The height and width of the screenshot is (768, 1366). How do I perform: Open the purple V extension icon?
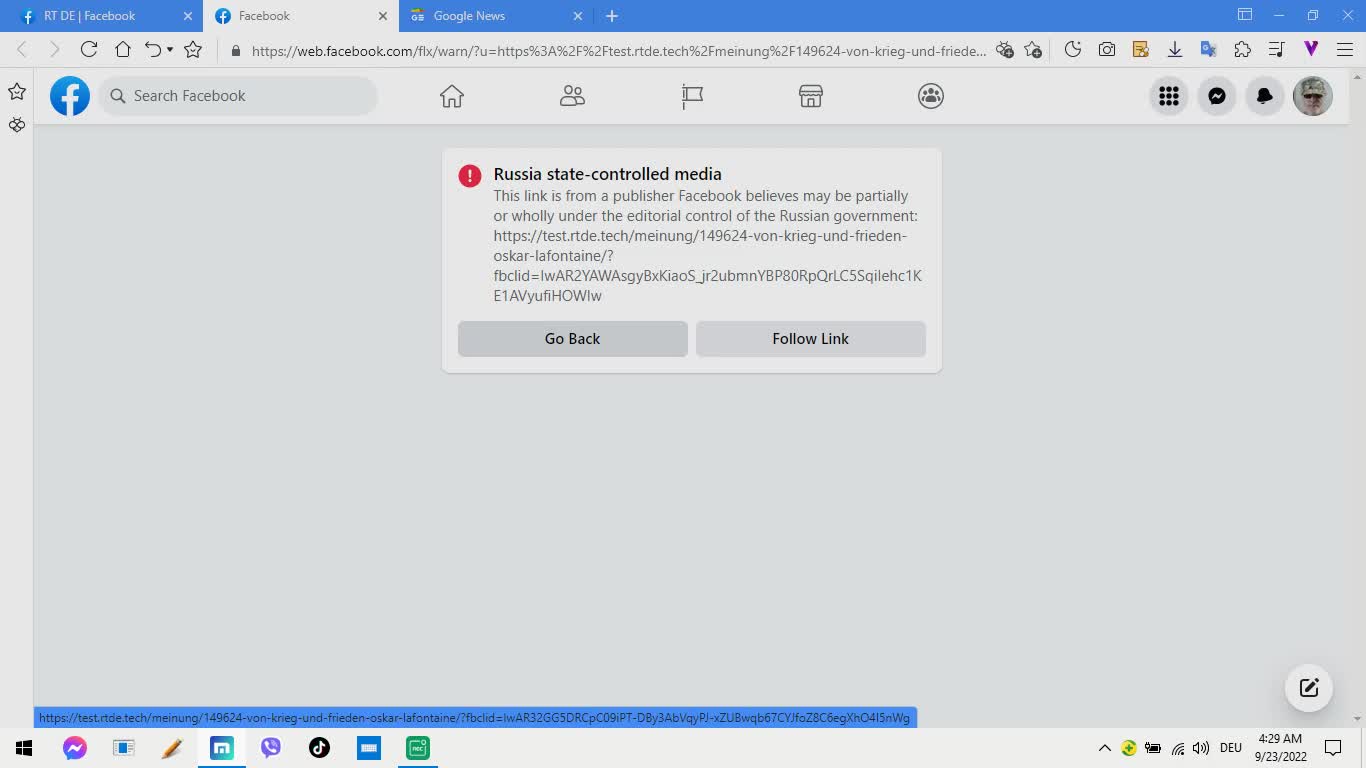click(1311, 50)
